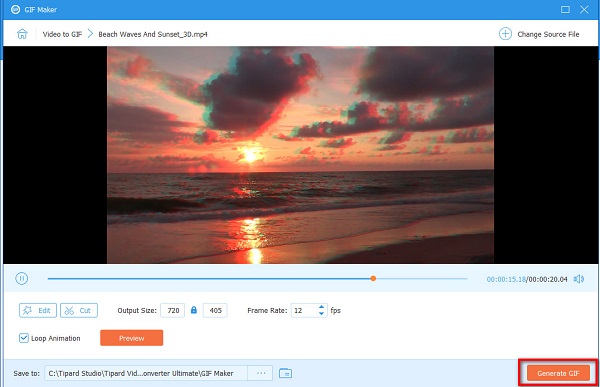The height and width of the screenshot is (387, 600).
Task: Click the Preview button
Action: click(x=132, y=338)
